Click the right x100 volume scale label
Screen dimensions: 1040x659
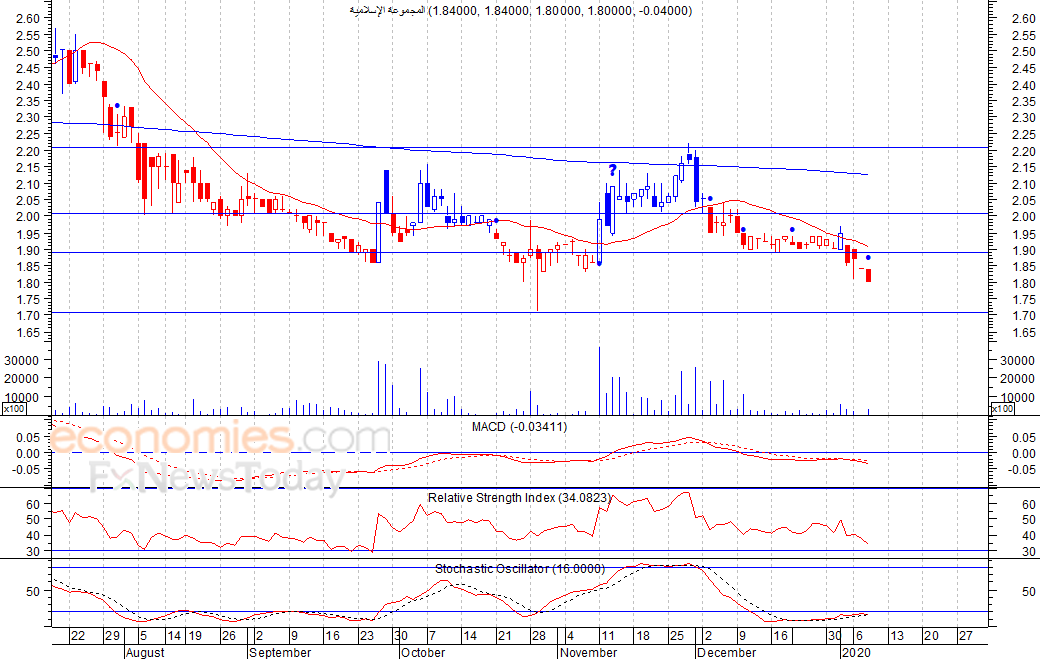(1001, 409)
